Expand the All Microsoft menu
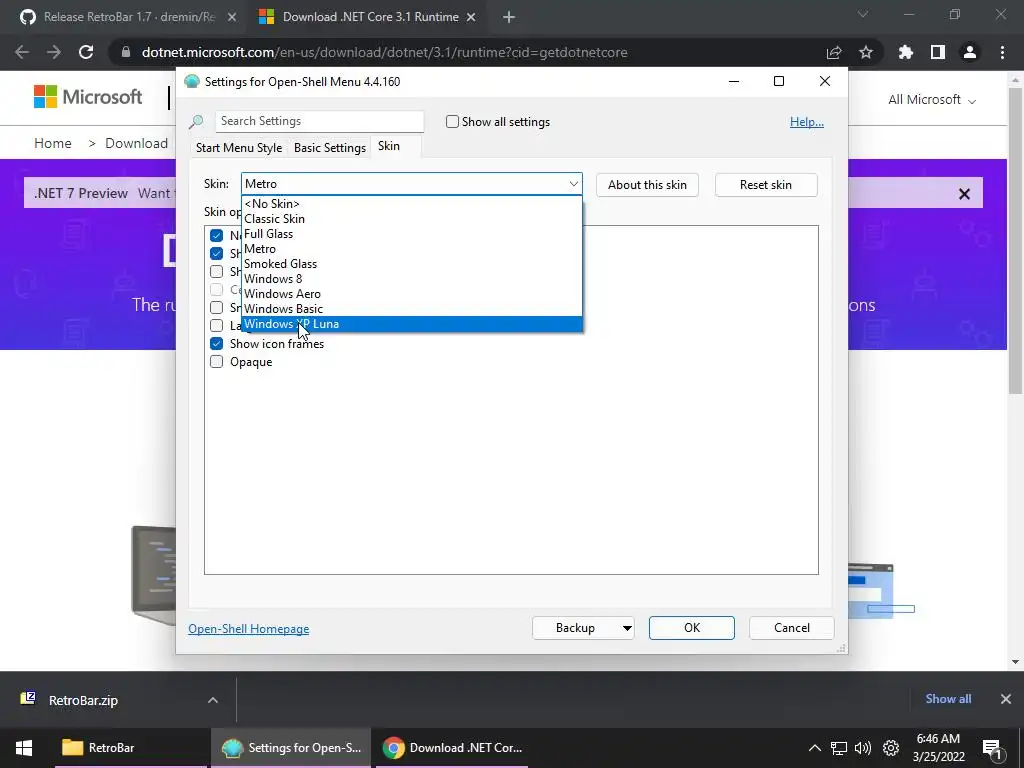 point(932,100)
